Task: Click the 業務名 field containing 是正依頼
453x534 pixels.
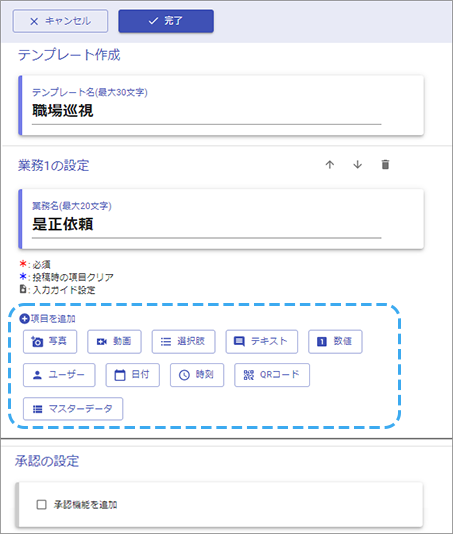Action: tap(206, 224)
